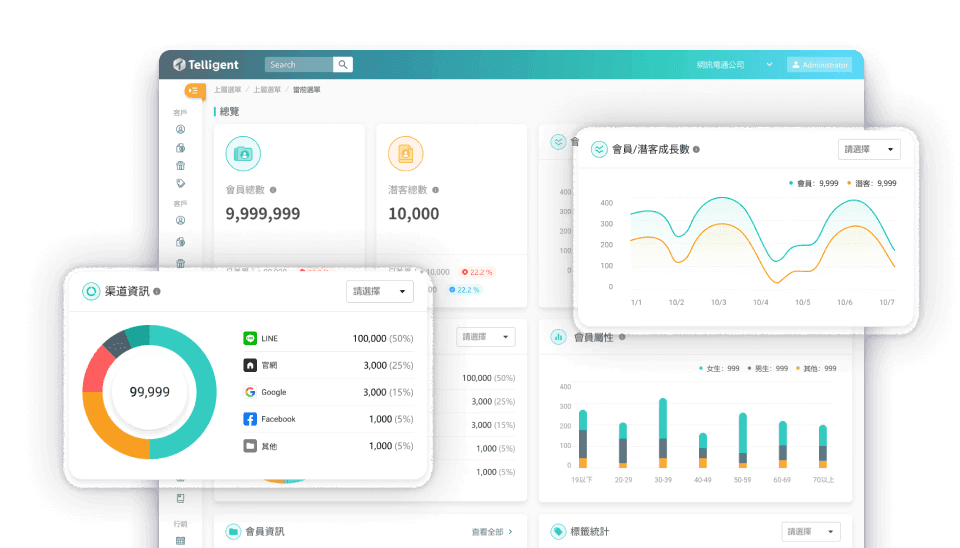The height and width of the screenshot is (548, 960).
Task: Go to first 上層選單 breadcrumb
Action: pyautogui.click(x=227, y=90)
